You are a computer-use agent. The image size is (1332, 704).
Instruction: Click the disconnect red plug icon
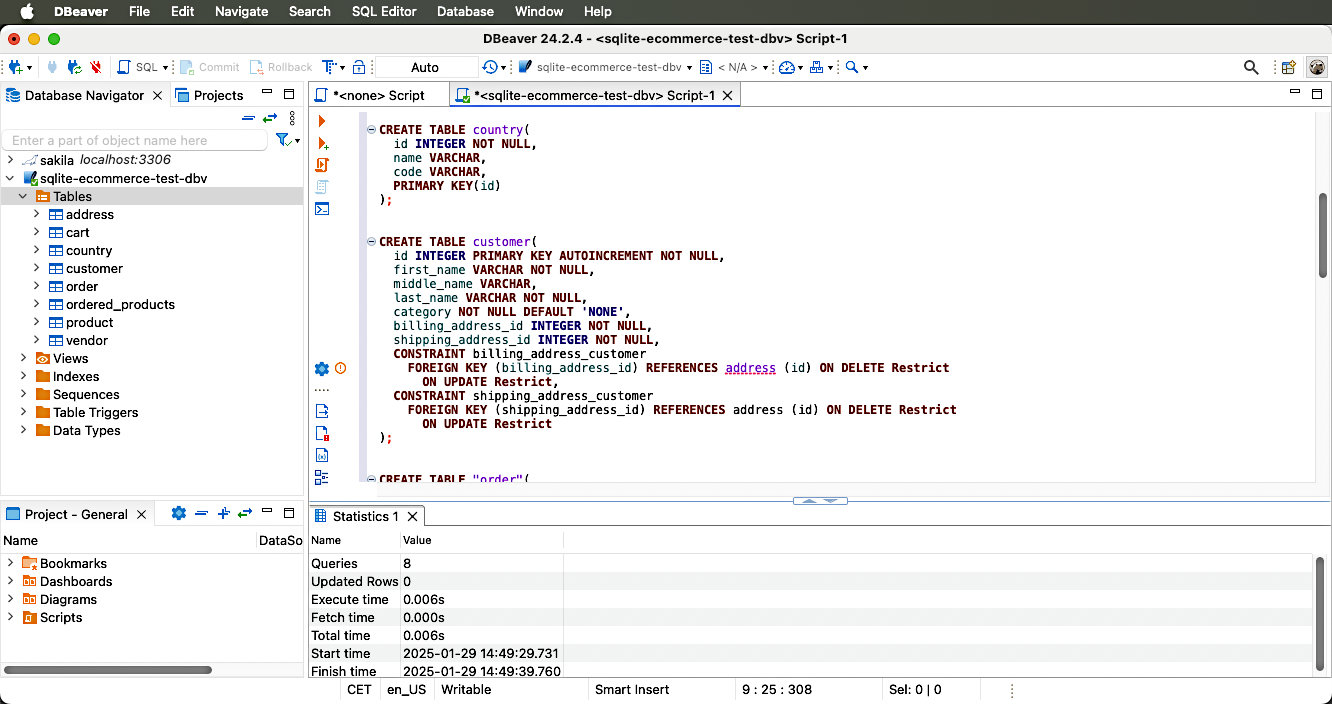[95, 67]
